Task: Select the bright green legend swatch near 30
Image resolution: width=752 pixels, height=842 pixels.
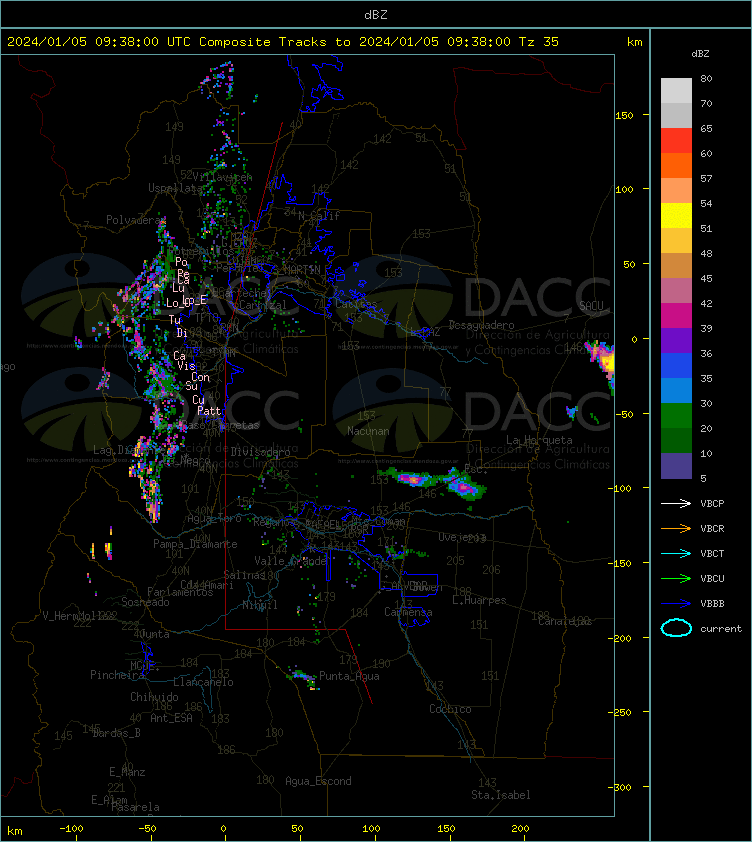Action: [x=676, y=415]
